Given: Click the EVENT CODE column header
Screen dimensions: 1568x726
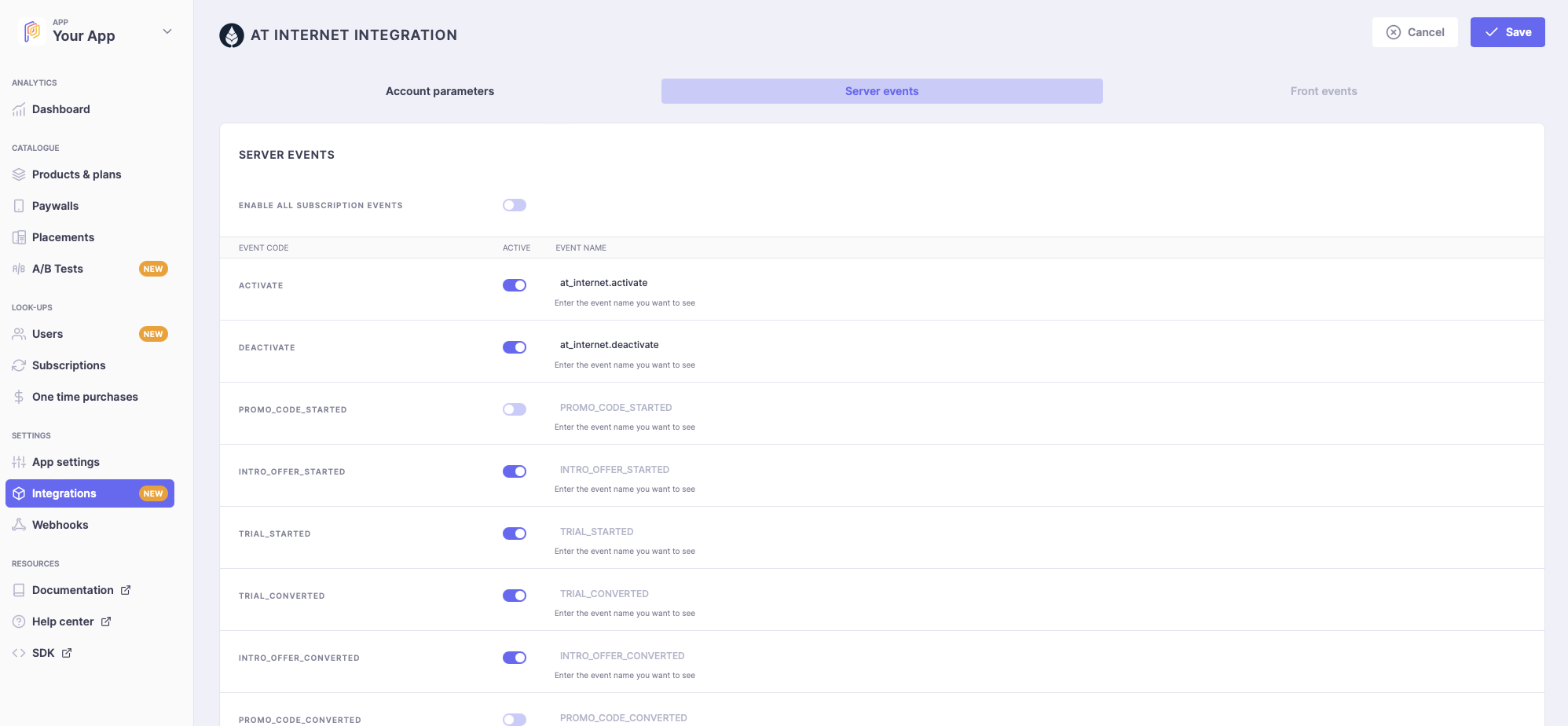Looking at the screenshot, I should point(264,247).
